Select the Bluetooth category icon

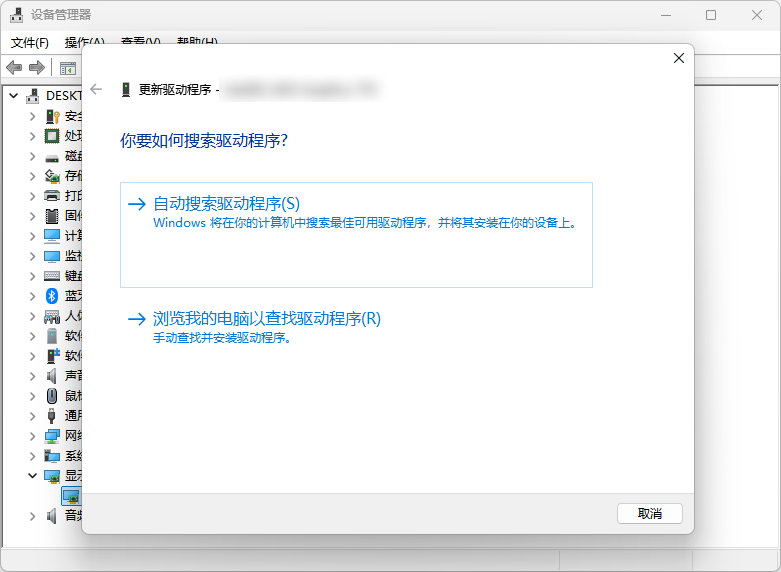52,296
